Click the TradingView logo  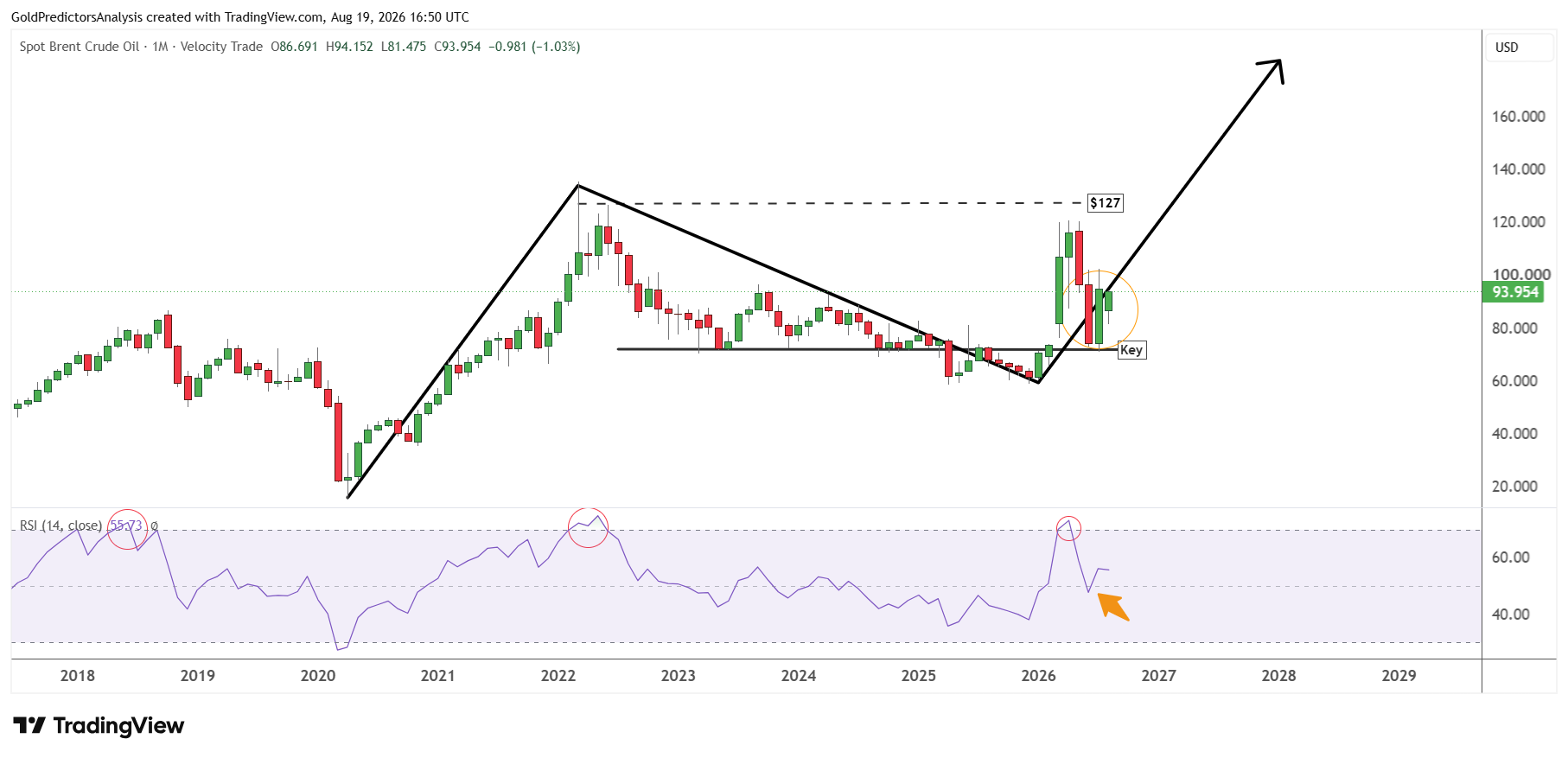[99, 726]
